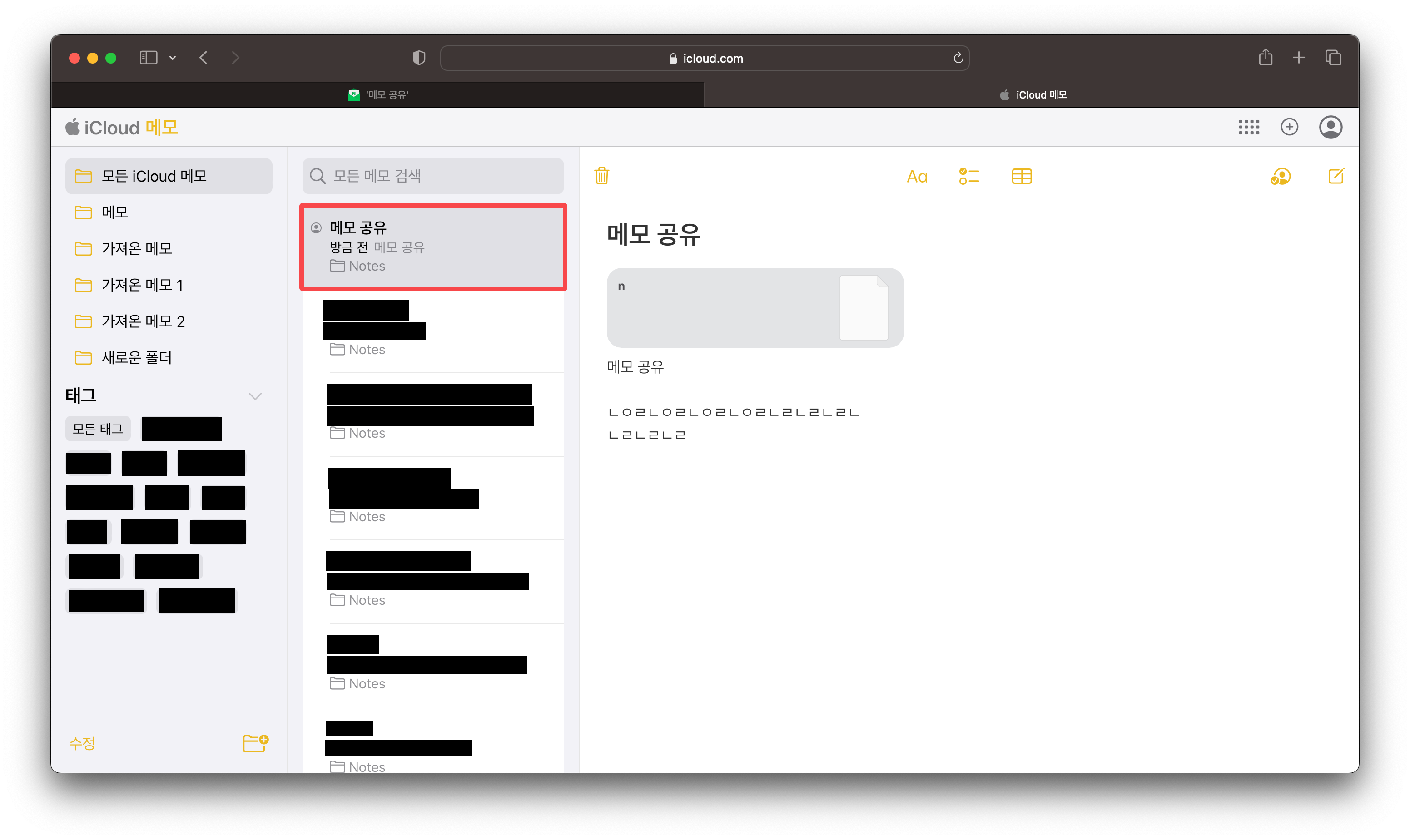Click the trash icon to delete note
1410x840 pixels.
(601, 176)
